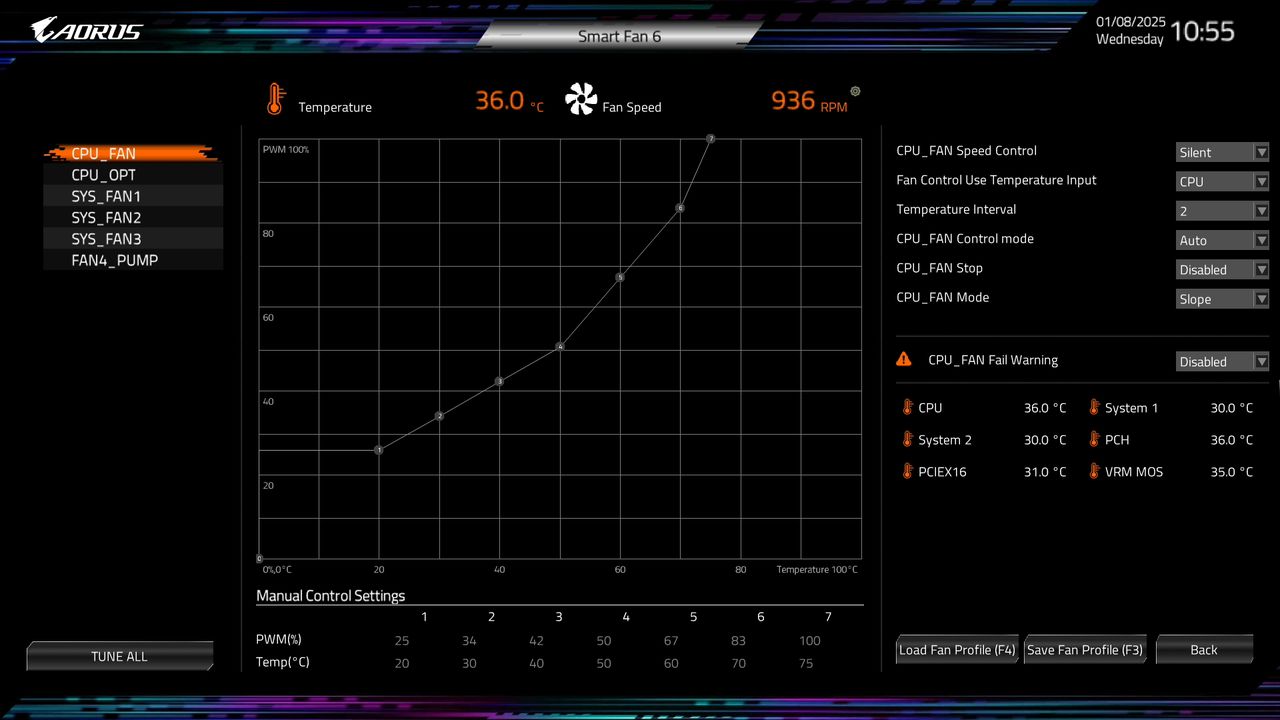Click Temp value 30 for point 2

coord(469,663)
